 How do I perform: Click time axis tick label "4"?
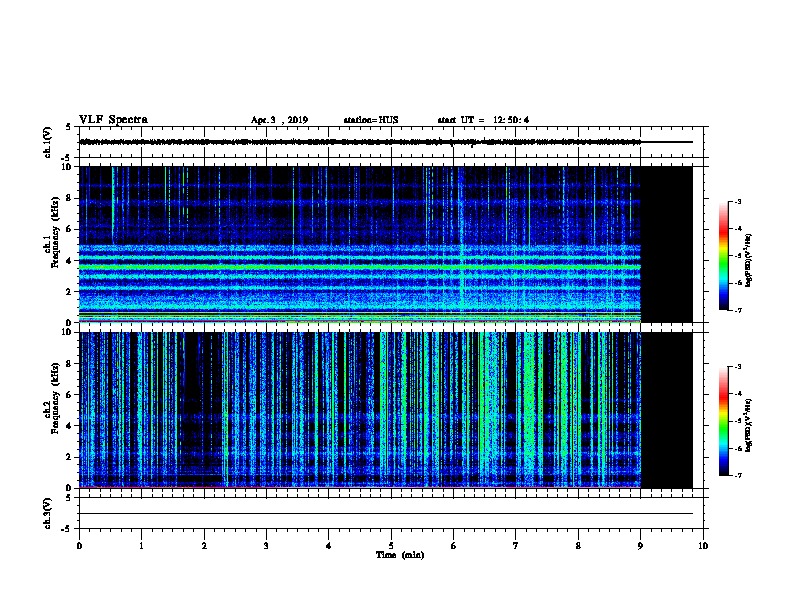point(328,545)
